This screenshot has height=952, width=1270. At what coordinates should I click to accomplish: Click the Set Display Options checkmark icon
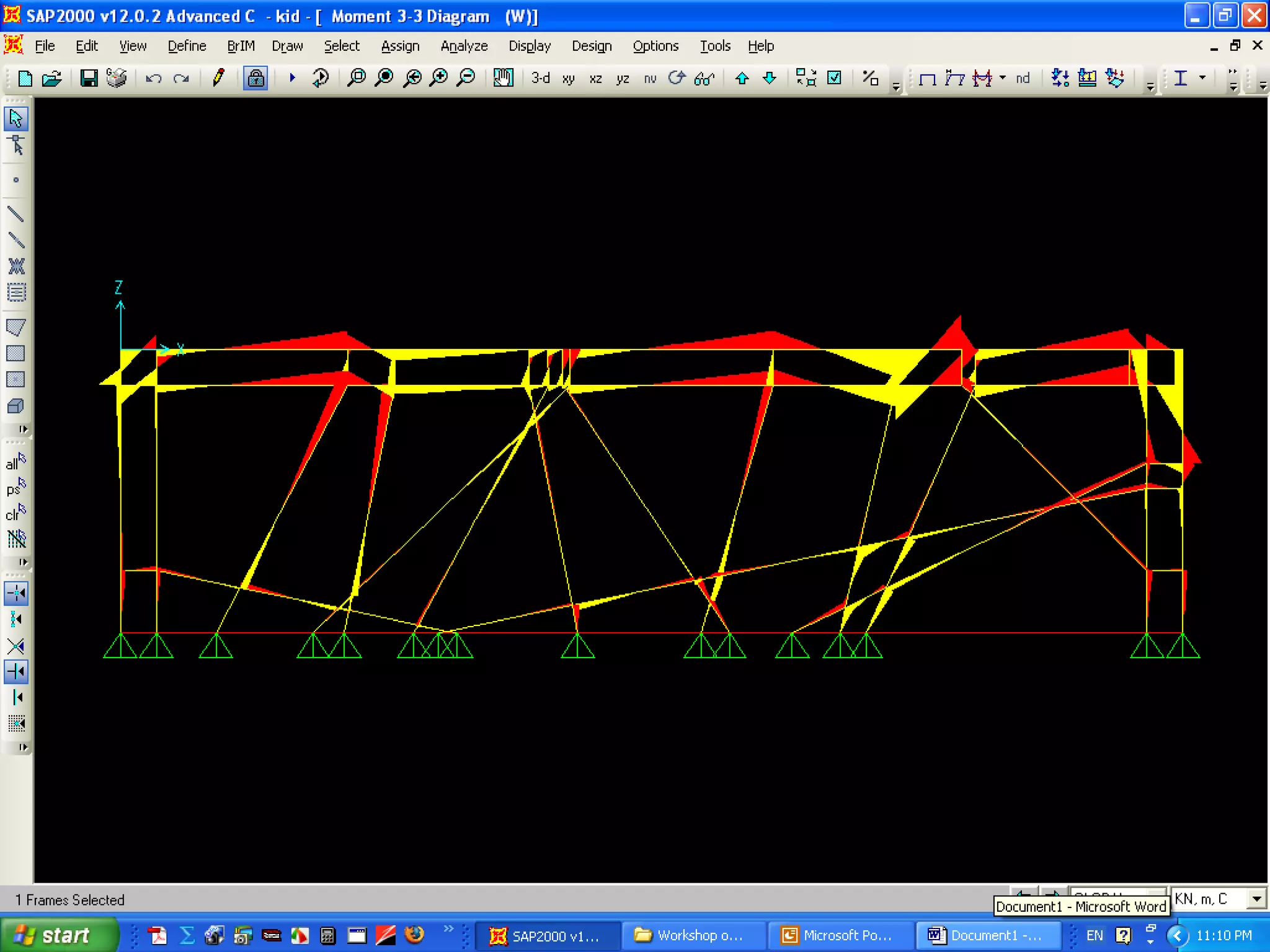coord(835,78)
